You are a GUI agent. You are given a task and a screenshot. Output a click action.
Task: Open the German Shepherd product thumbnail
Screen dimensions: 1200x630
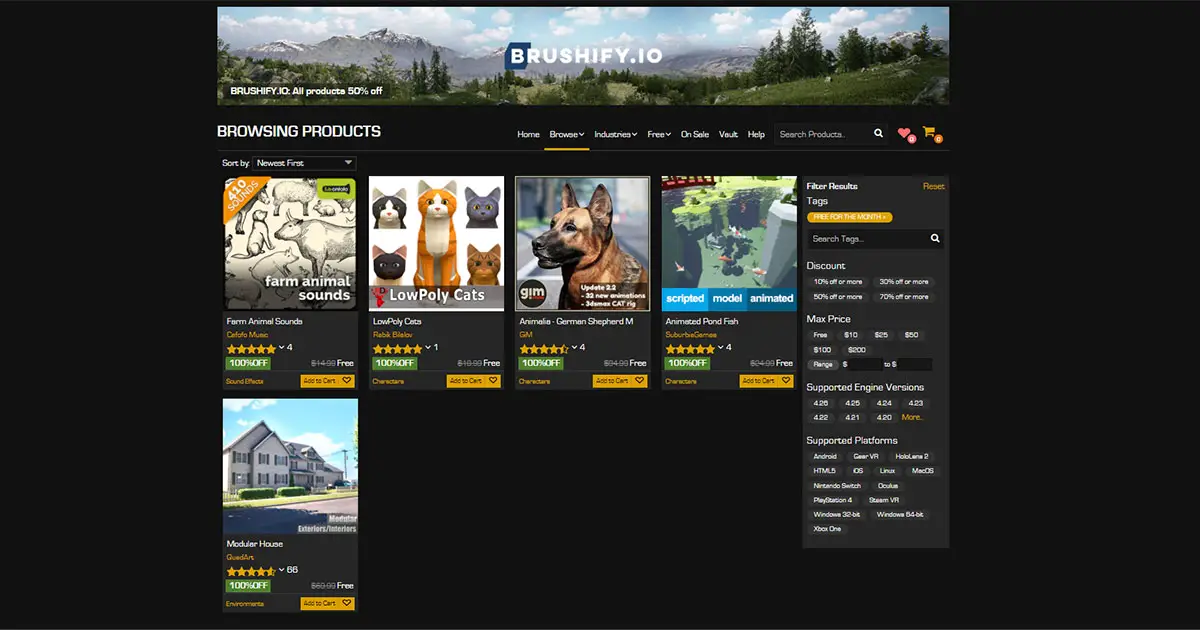tap(583, 244)
